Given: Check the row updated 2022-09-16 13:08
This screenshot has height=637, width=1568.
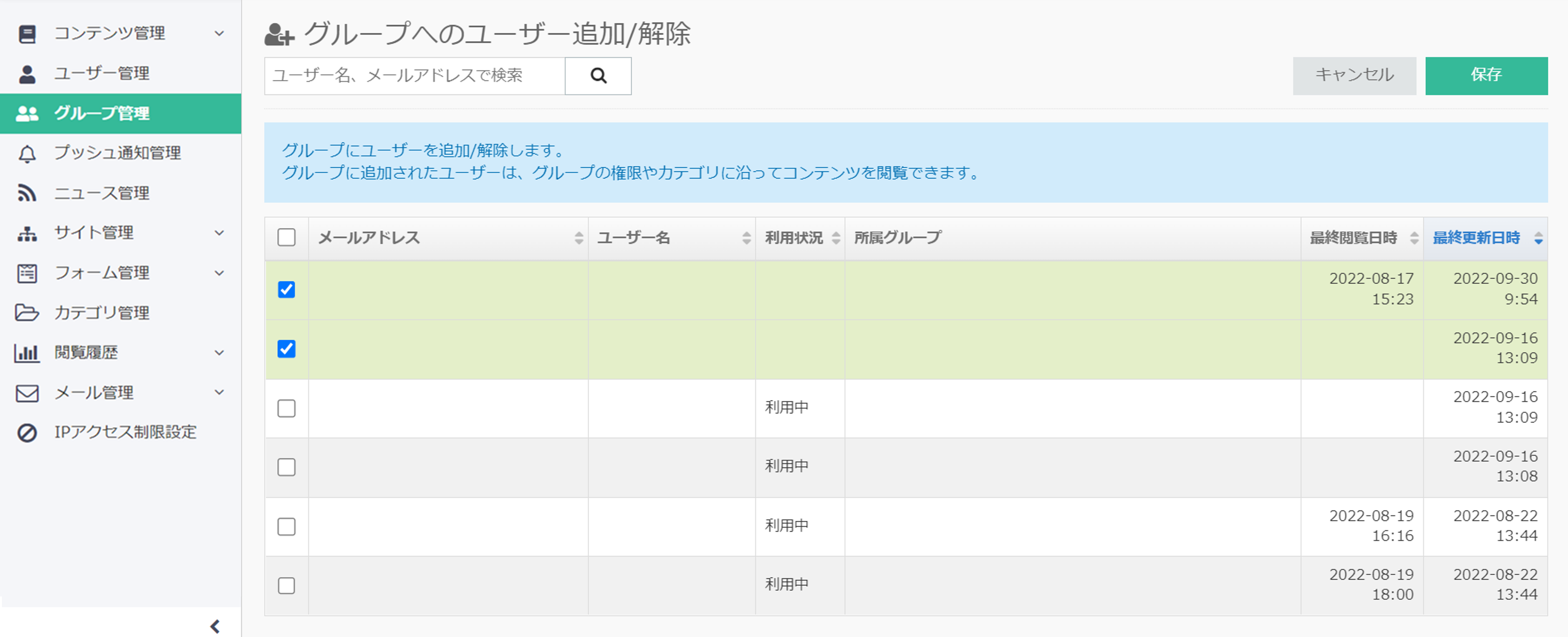Looking at the screenshot, I should [x=286, y=467].
